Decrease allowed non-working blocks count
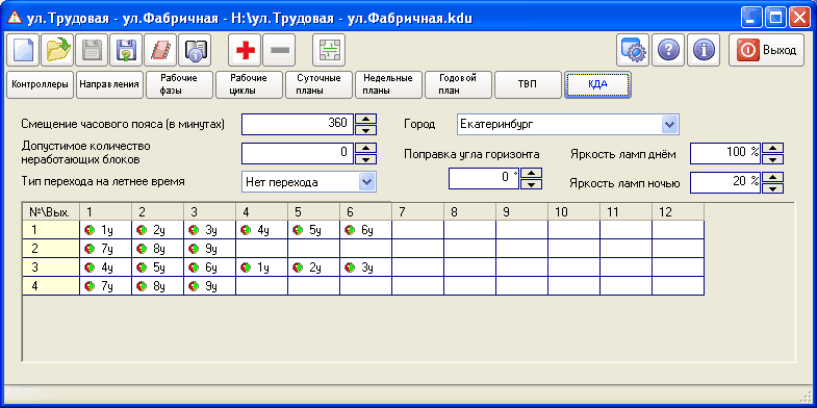 point(365,159)
